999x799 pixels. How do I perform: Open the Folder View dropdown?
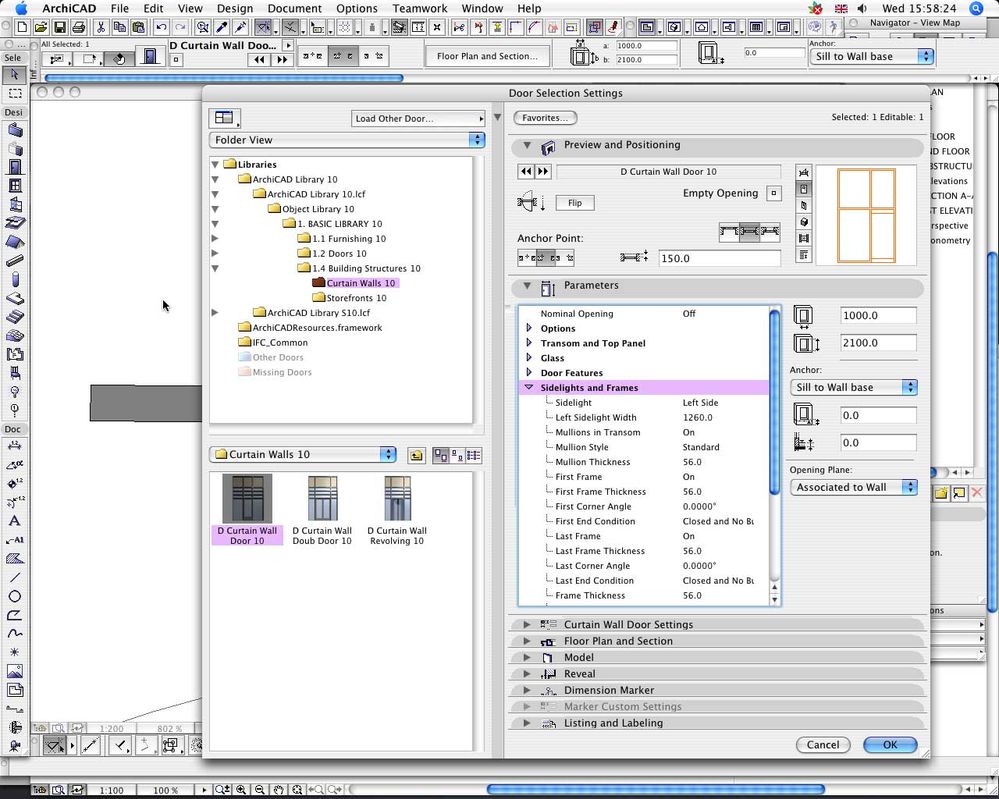tap(346, 140)
